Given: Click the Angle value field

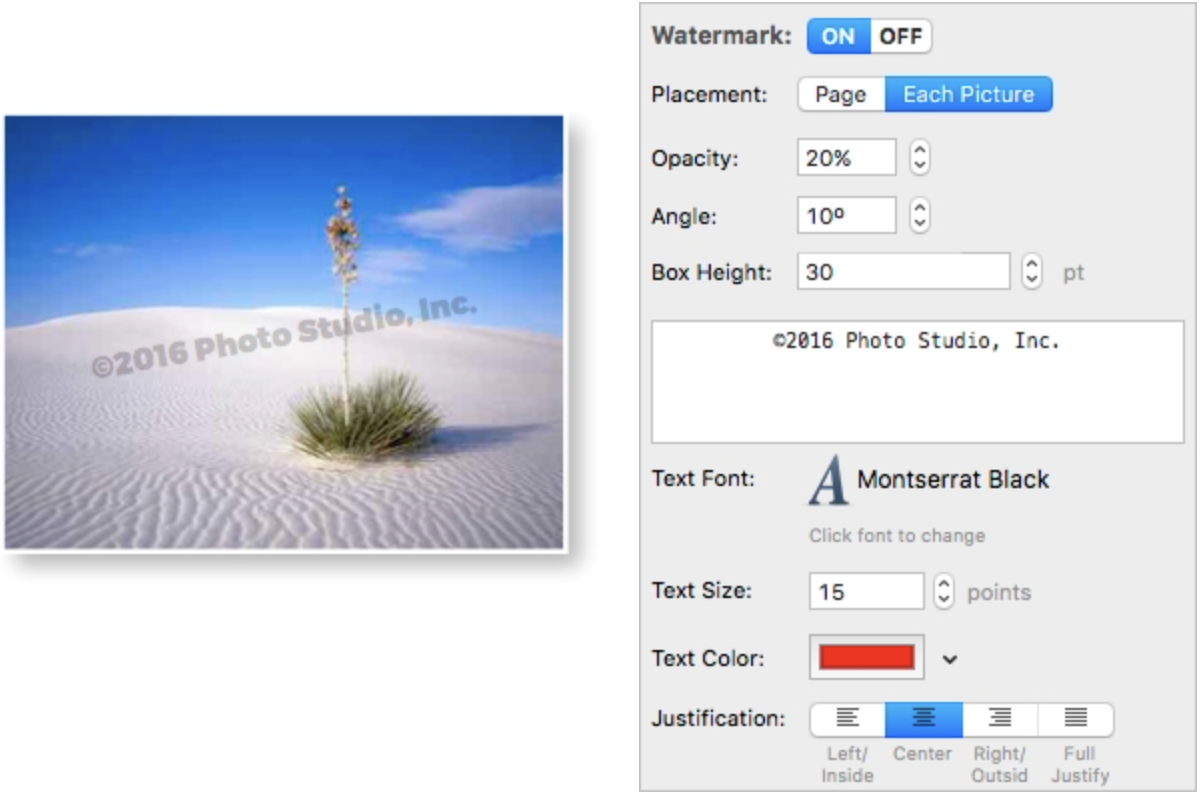Looking at the screenshot, I should pos(847,216).
